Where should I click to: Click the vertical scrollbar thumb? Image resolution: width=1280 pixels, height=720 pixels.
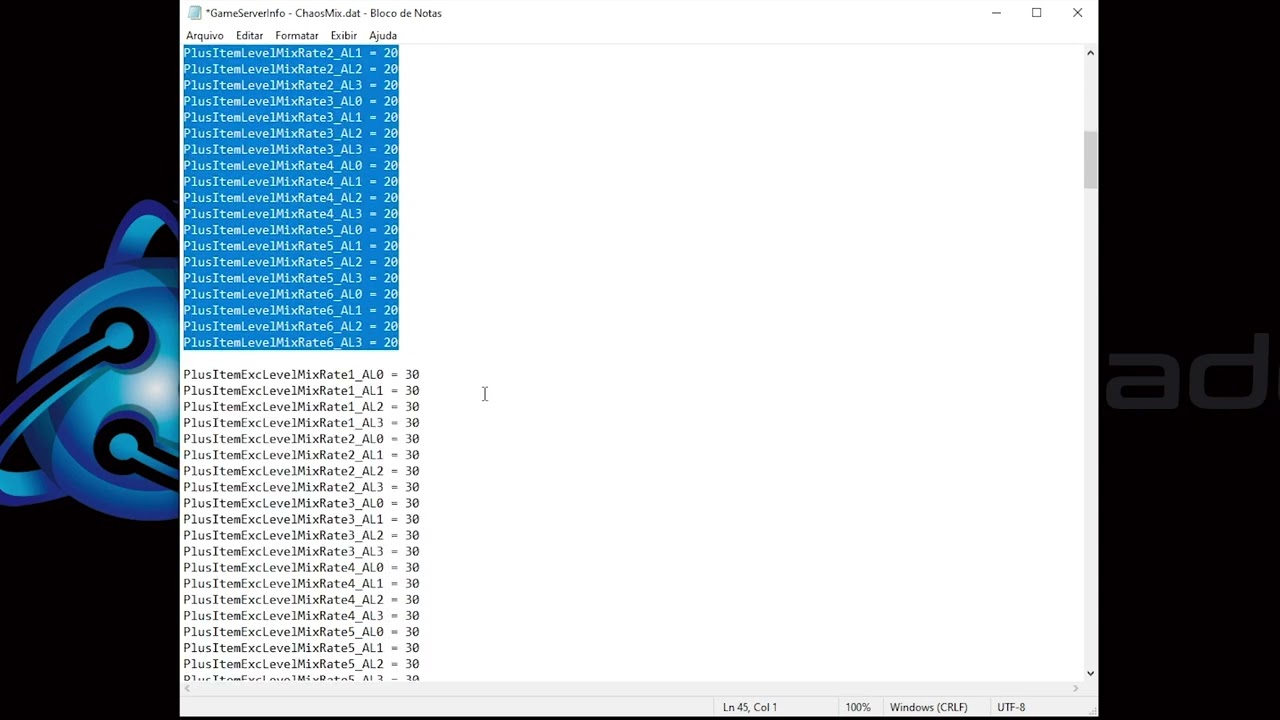1090,159
